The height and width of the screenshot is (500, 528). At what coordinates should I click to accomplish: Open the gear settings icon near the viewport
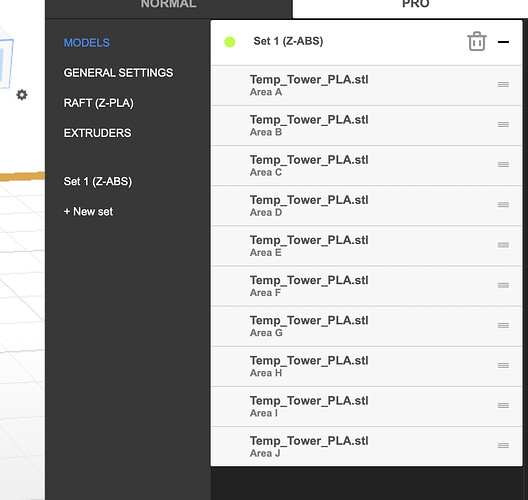pos(22,95)
